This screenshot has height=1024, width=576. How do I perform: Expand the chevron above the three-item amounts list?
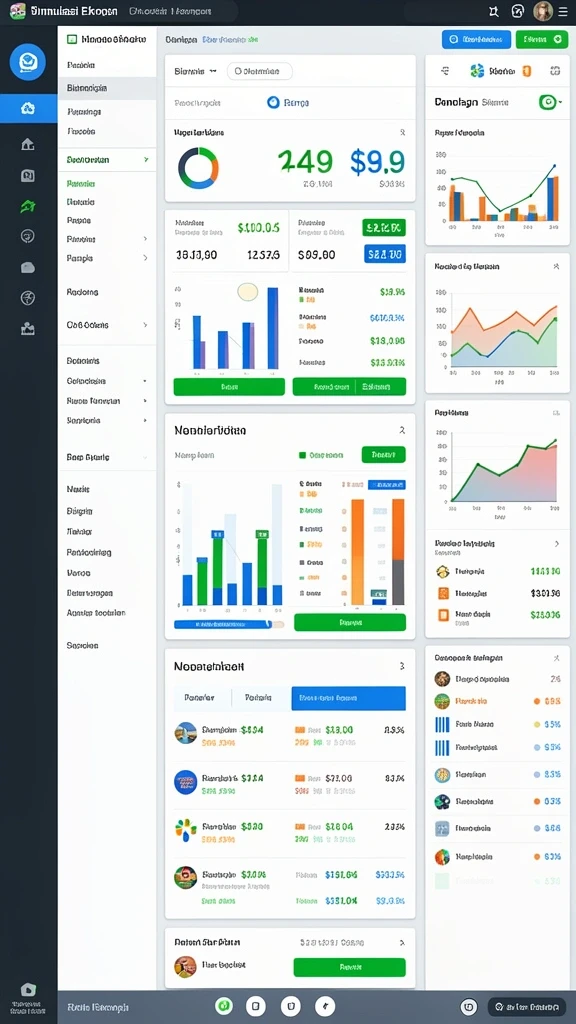pyautogui.click(x=556, y=543)
